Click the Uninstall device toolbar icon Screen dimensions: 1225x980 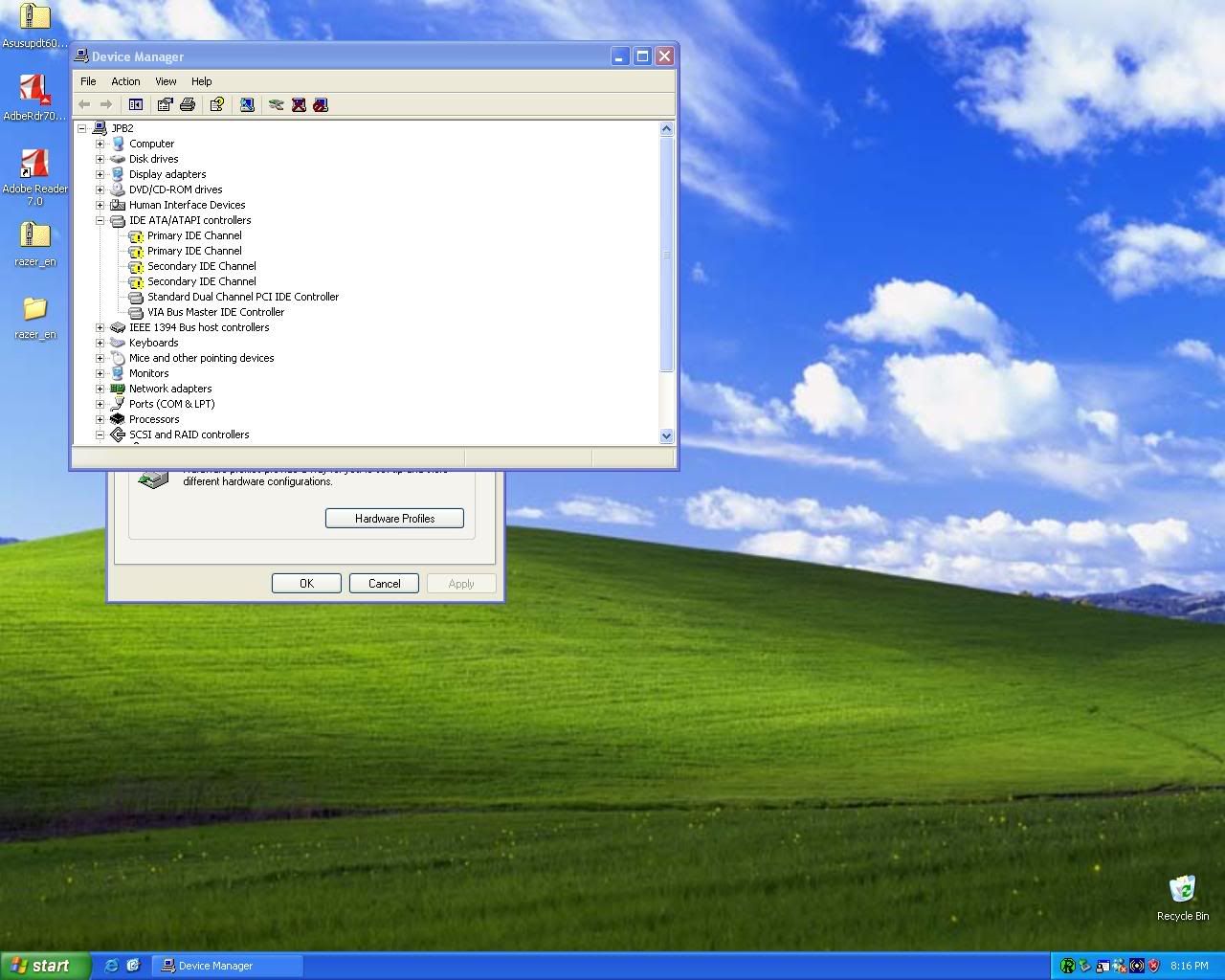[x=299, y=104]
